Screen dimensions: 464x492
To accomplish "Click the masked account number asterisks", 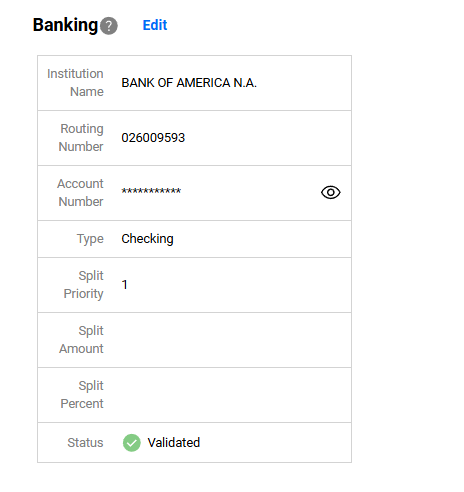I will coord(151,191).
